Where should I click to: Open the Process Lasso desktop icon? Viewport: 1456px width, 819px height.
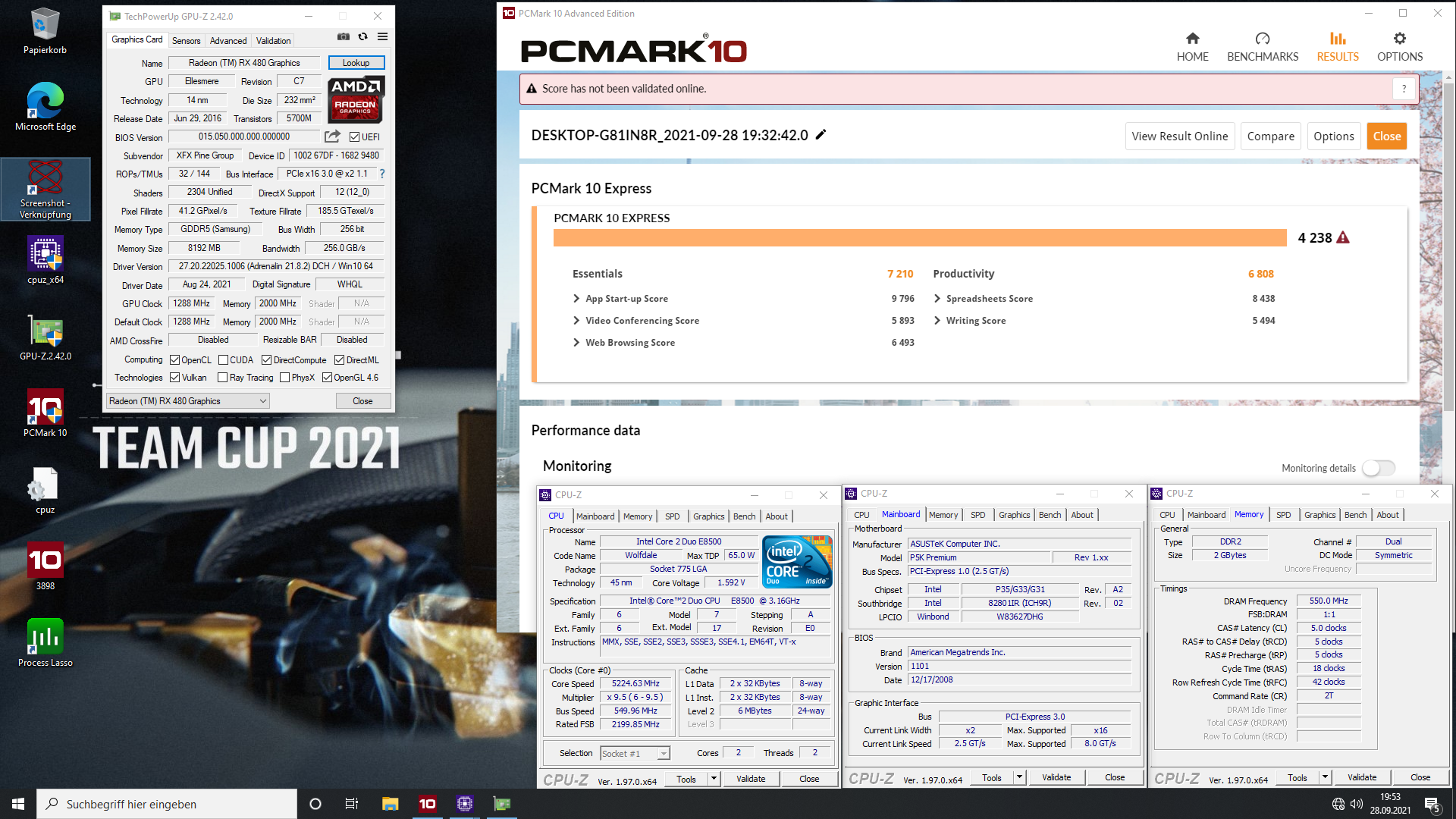point(45,643)
